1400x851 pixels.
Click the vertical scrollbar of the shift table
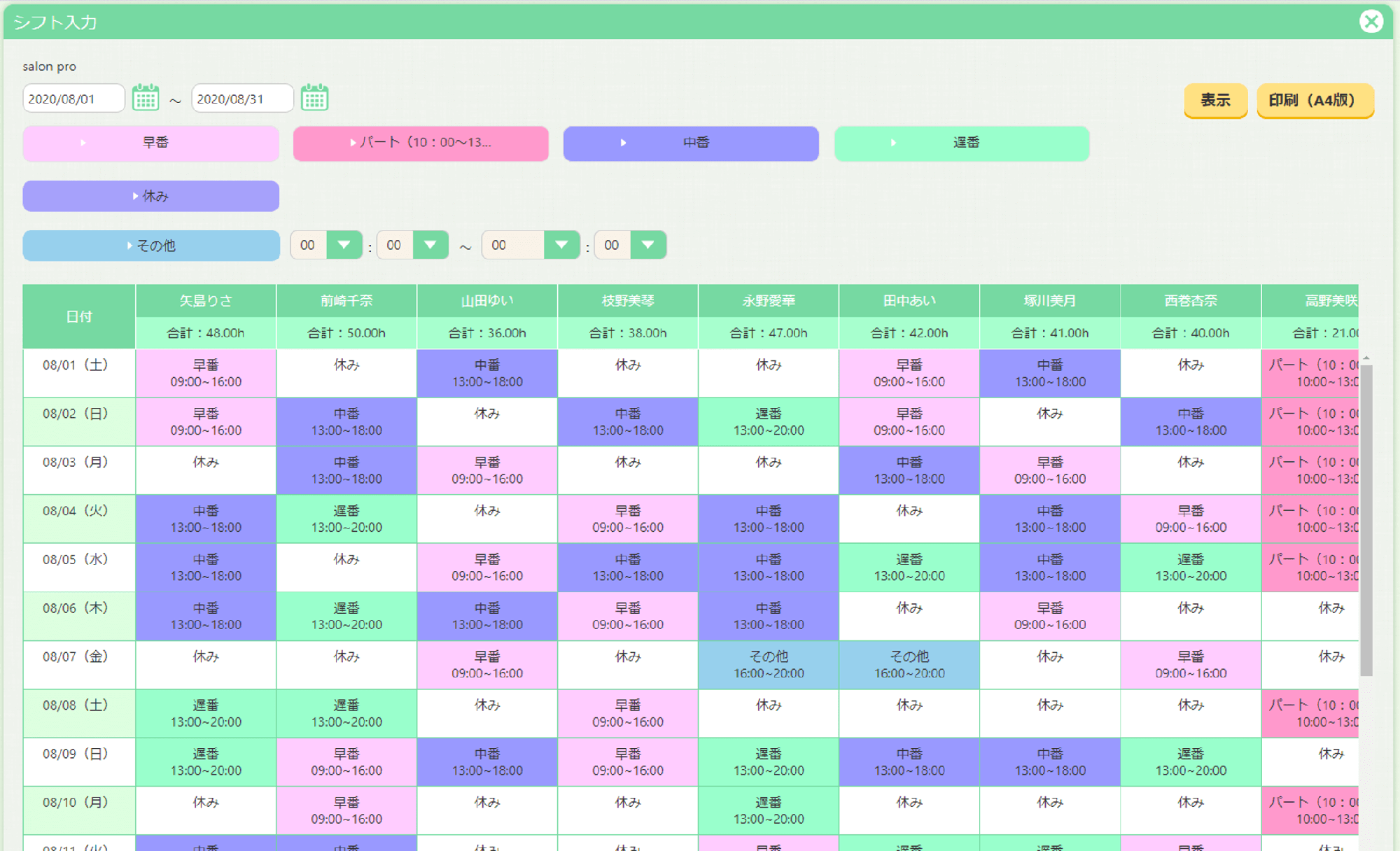(1366, 519)
